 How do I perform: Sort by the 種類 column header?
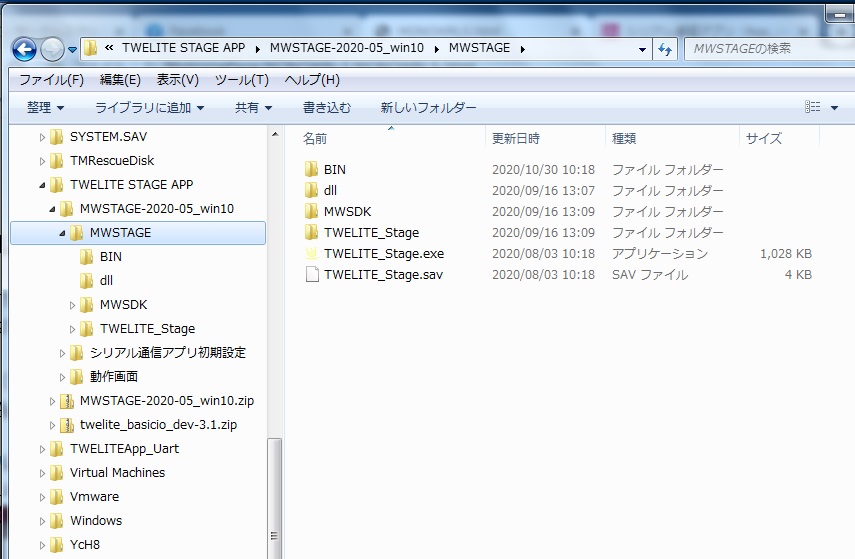[624, 139]
